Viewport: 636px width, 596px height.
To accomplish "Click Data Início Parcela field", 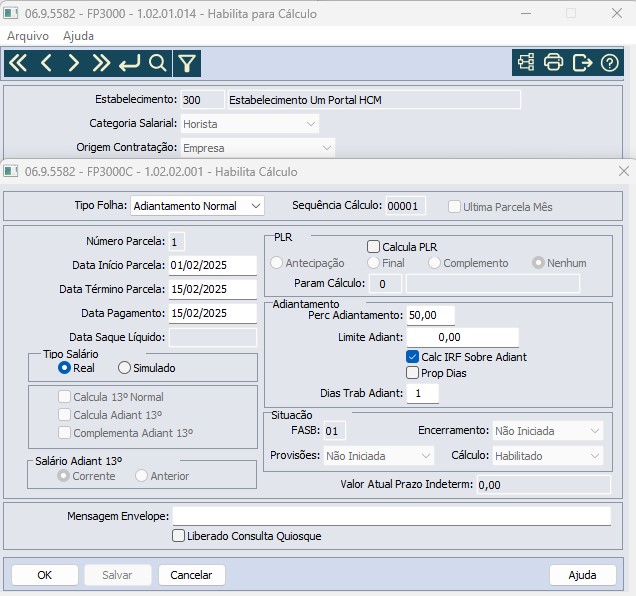I will point(213,265).
